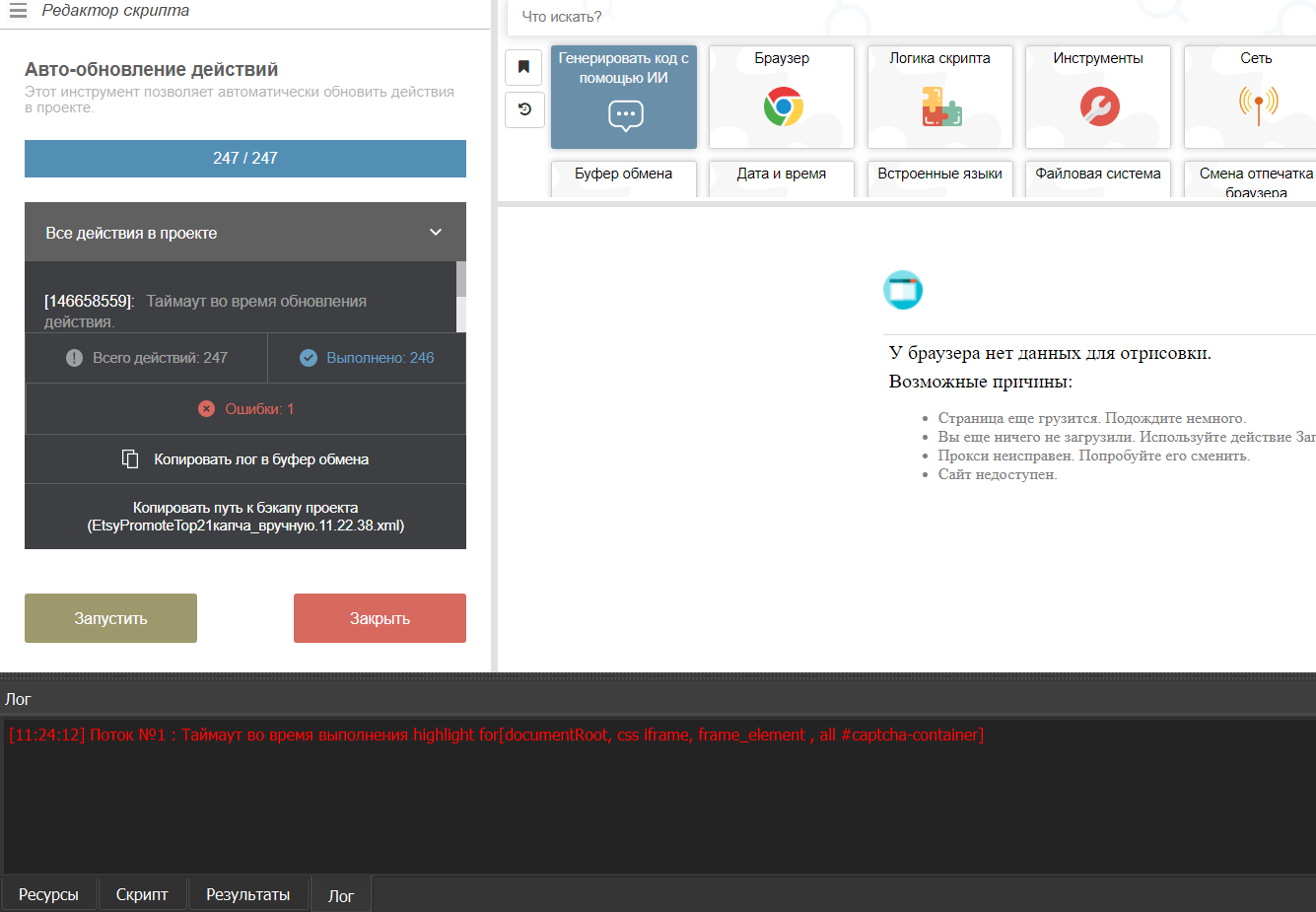This screenshot has width=1316, height=912.
Task: Open the hamburger menu in script editor
Action: coord(18,12)
